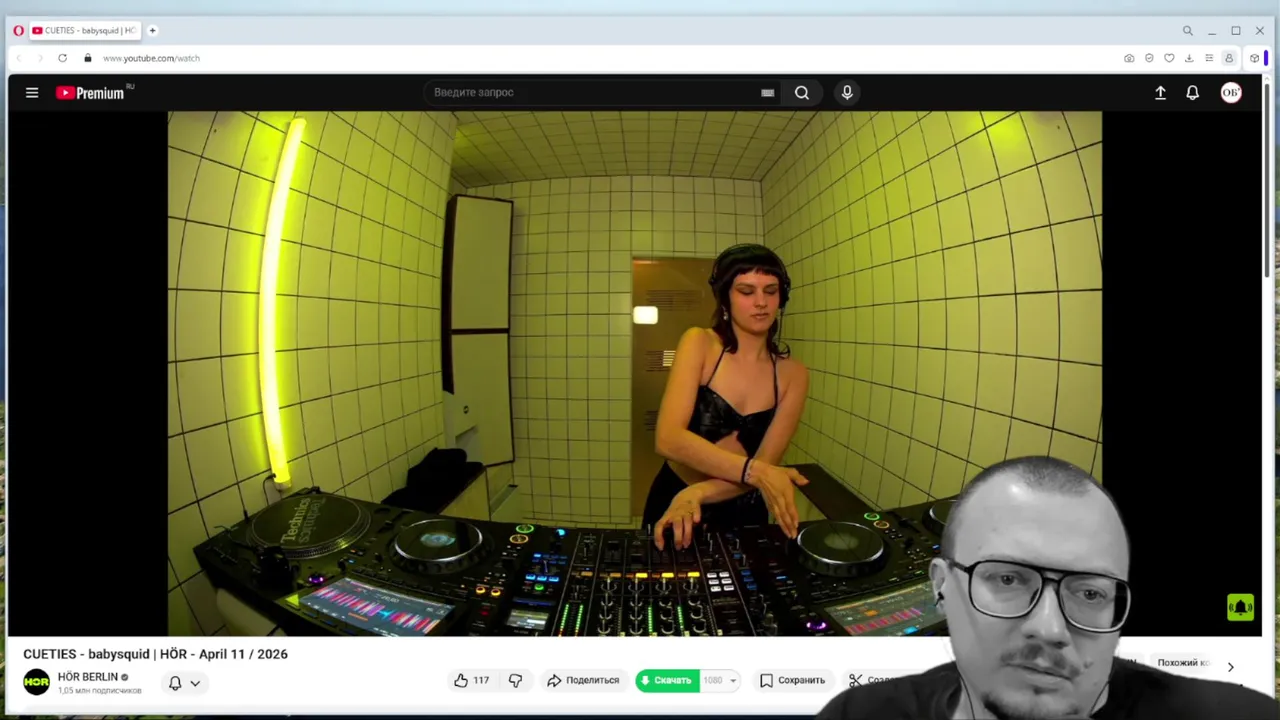Click green Скачать download button

point(667,680)
